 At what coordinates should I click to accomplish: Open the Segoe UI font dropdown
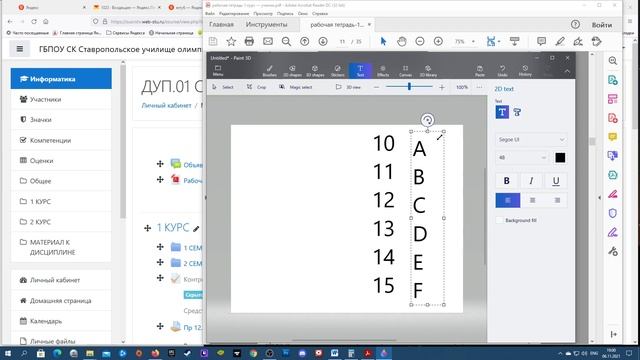tap(531, 140)
